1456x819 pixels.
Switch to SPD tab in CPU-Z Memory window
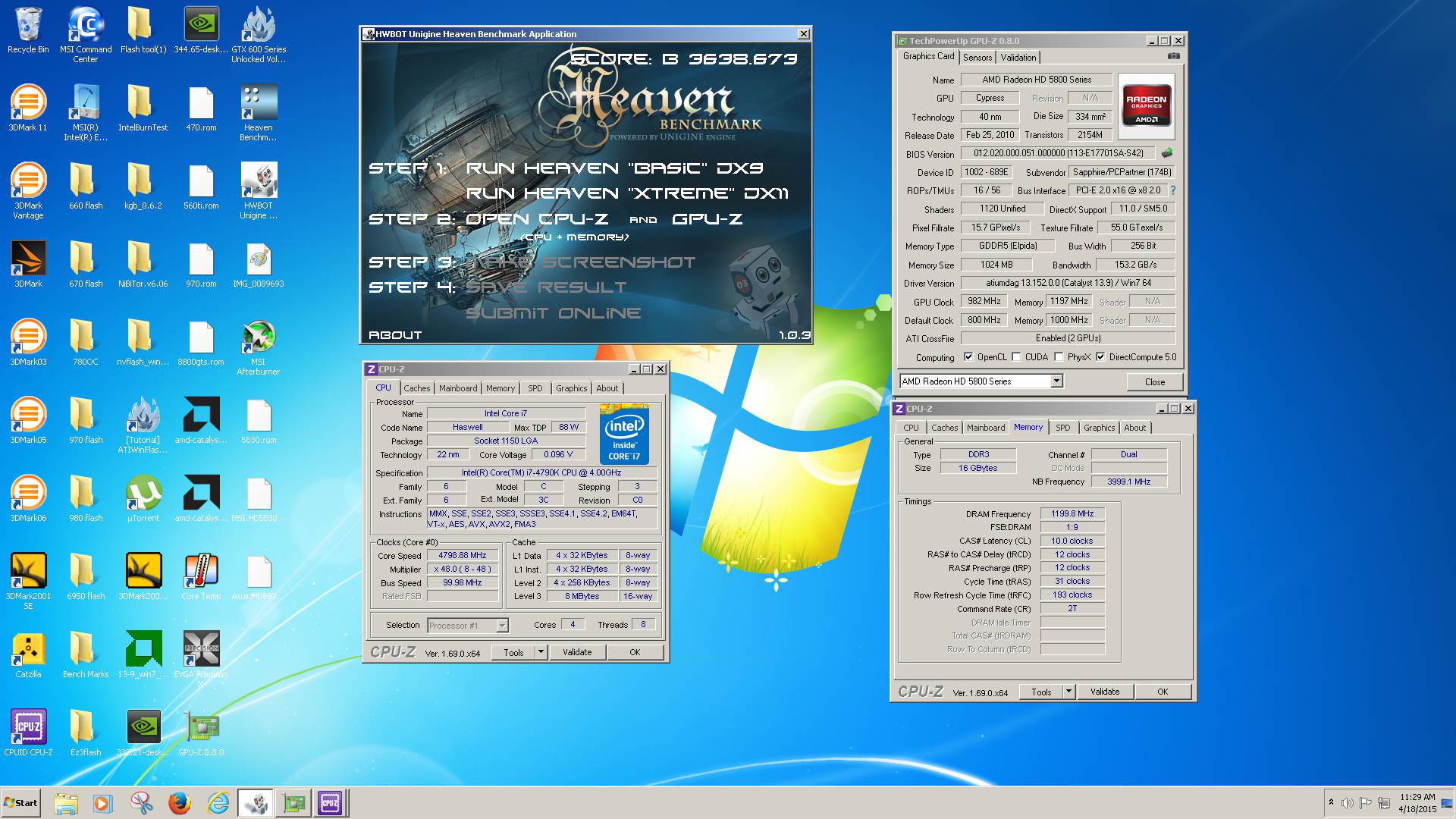pos(1063,428)
